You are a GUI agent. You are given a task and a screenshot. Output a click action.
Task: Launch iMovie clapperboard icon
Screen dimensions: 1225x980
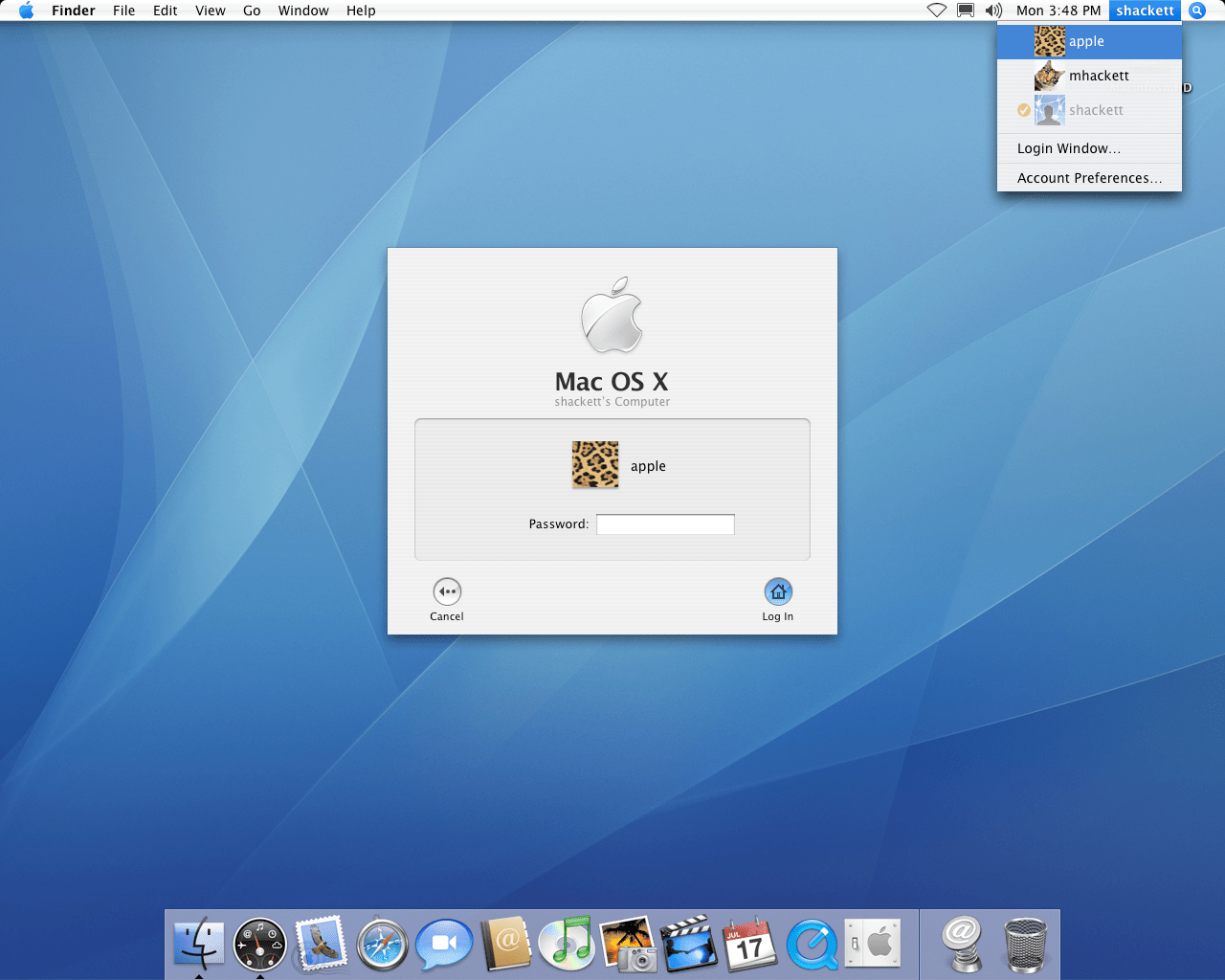pos(688,944)
